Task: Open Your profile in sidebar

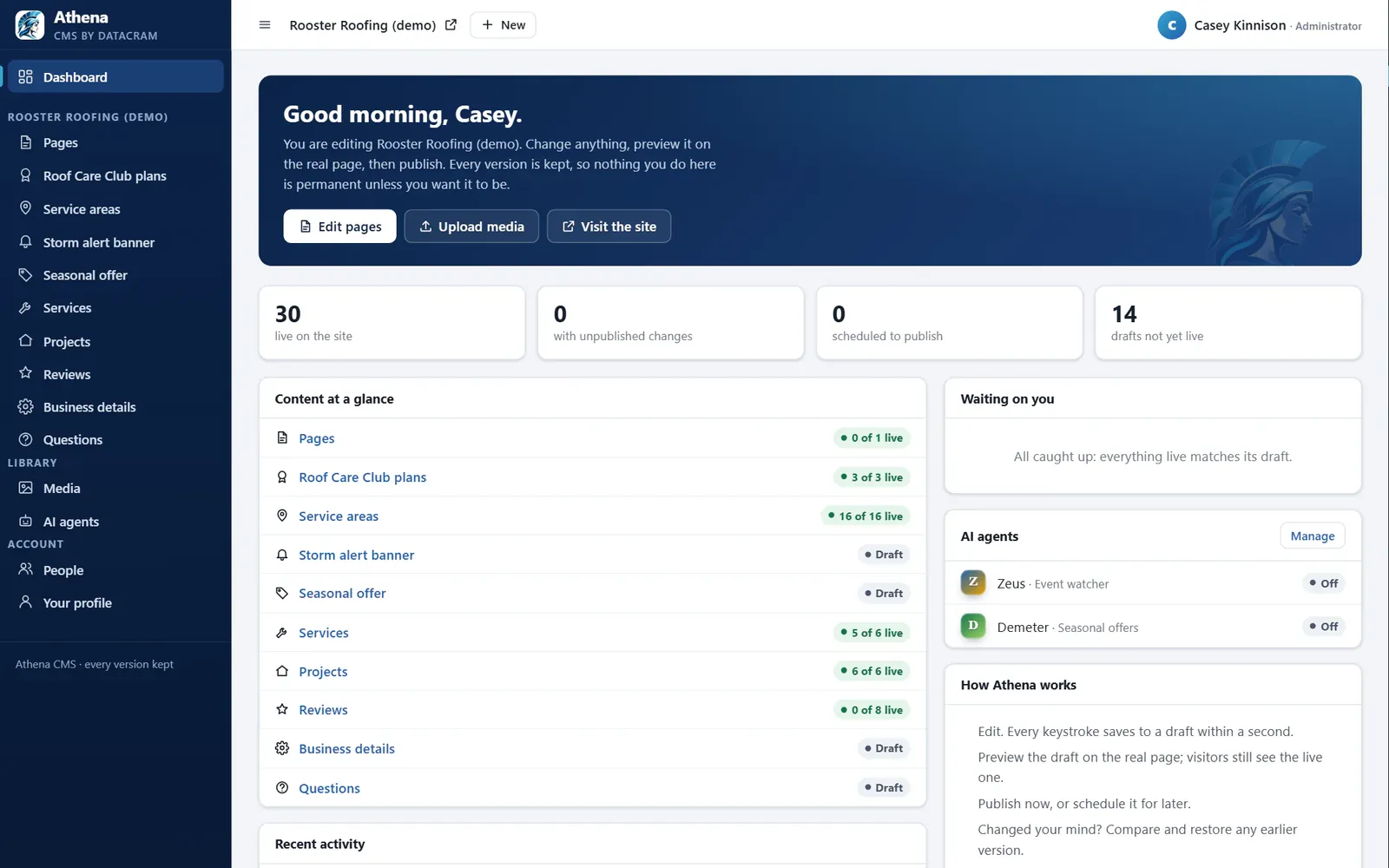Action: [x=115, y=602]
